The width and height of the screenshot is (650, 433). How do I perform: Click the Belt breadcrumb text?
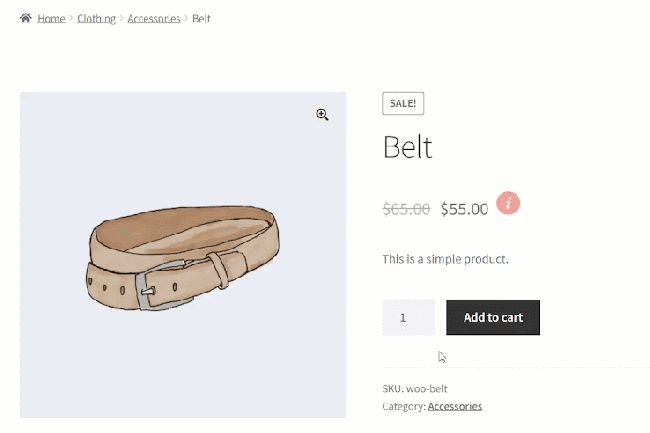[x=201, y=19]
